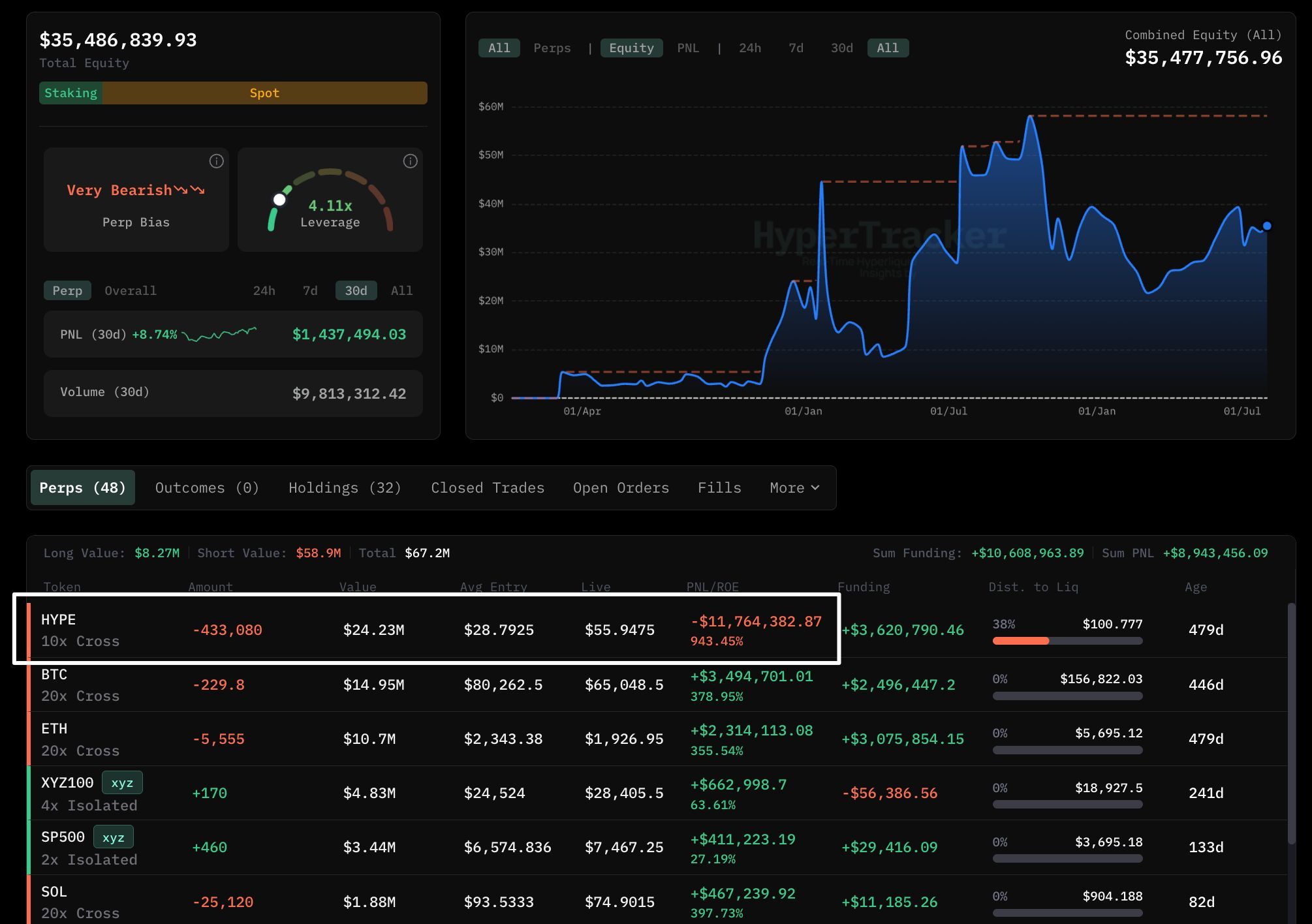Click the Very Bearish trend arrows
This screenshot has height=924, width=1312.
(x=190, y=190)
